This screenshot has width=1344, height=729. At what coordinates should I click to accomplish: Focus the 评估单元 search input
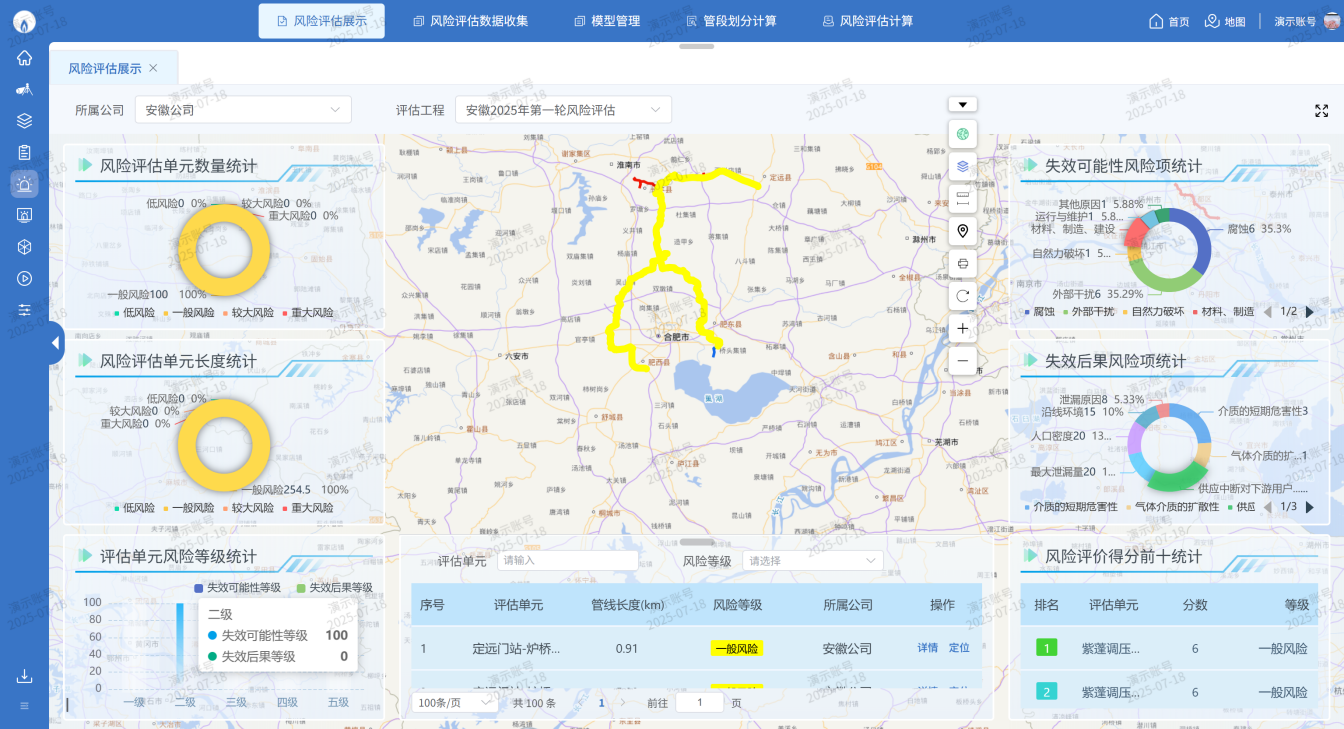(x=568, y=561)
